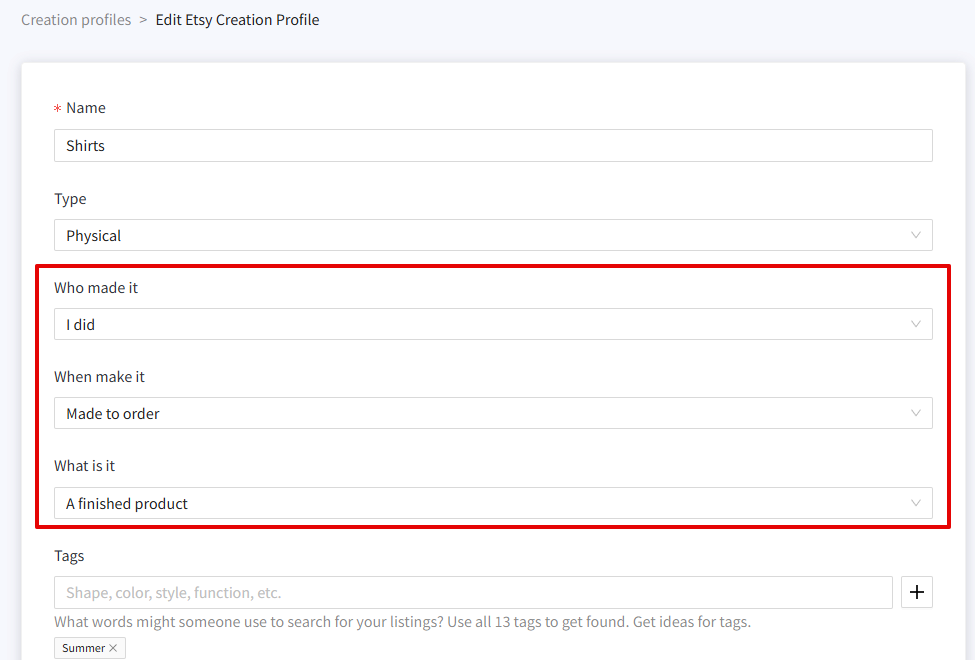Remove the Summer tag with its X icon

pos(113,648)
